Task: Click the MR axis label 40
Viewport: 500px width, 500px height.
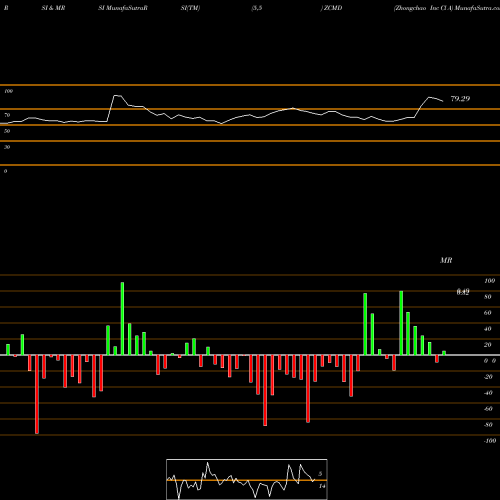Action: [x=488, y=329]
